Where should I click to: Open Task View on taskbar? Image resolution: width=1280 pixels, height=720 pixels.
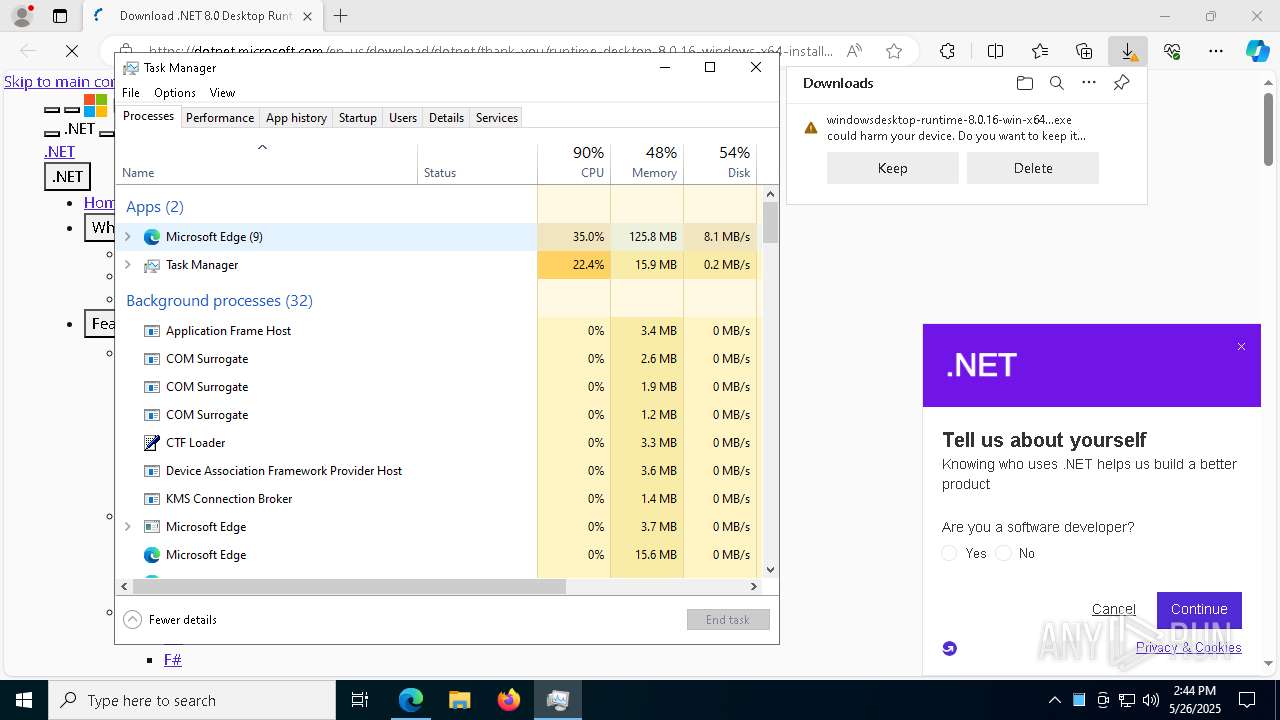[x=360, y=700]
